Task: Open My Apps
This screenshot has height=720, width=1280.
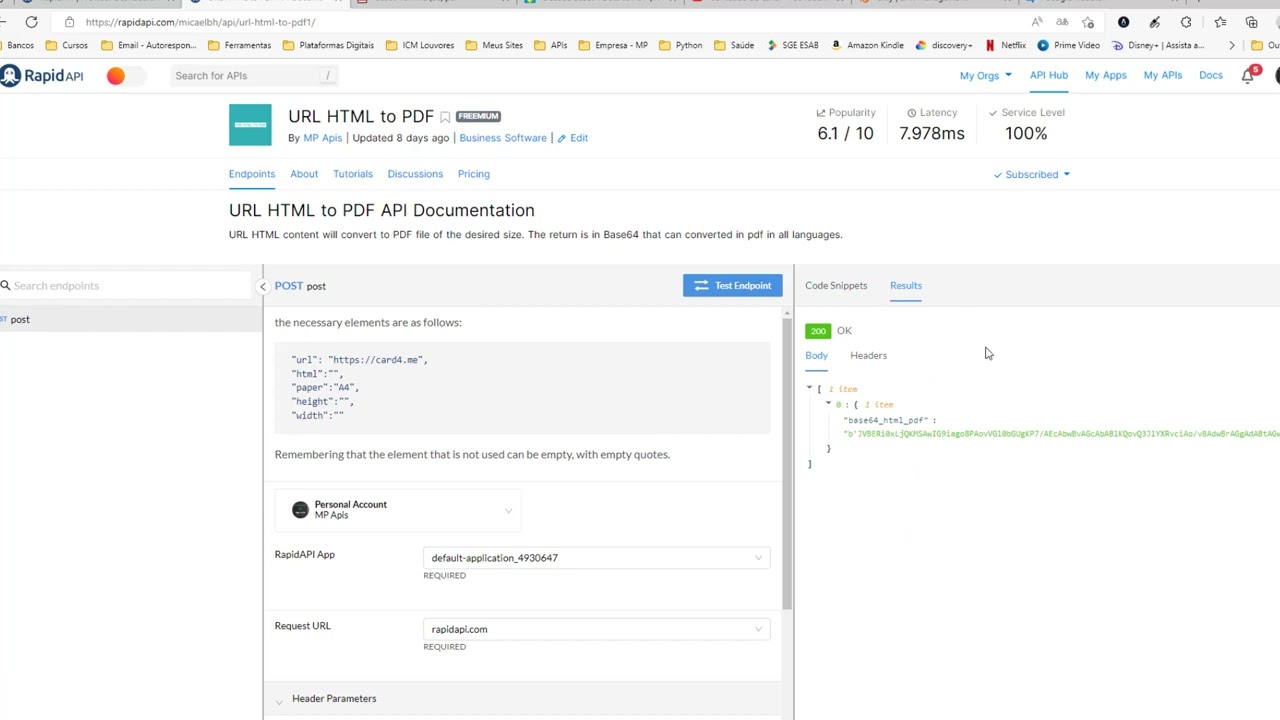Action: (x=1105, y=76)
